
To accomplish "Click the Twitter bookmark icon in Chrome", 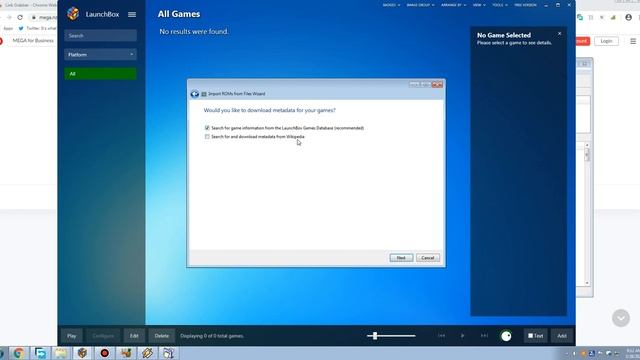I will [x=21, y=28].
